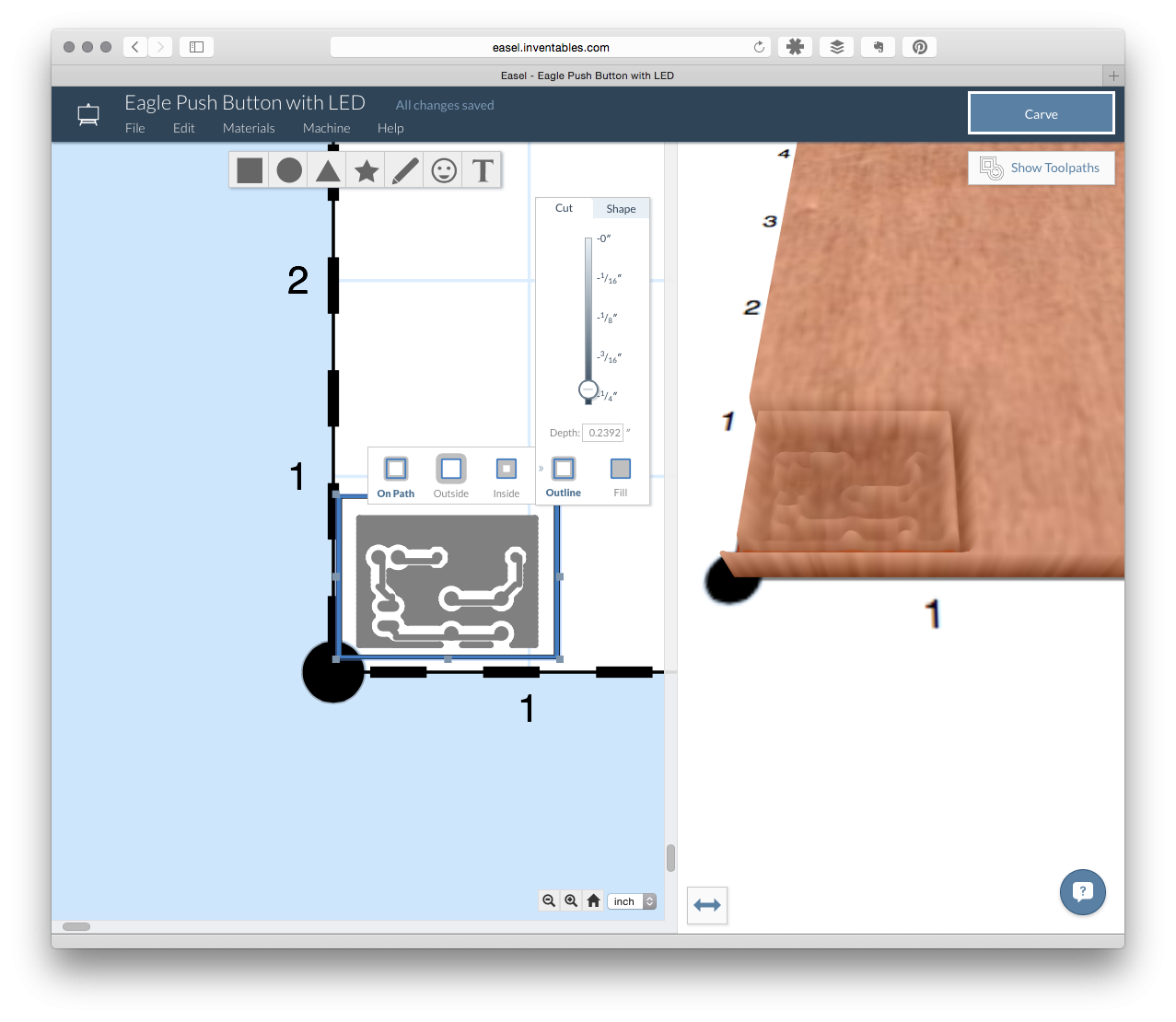This screenshot has width=1176, height=1022.
Task: Select the square shape tool
Action: coord(250,170)
